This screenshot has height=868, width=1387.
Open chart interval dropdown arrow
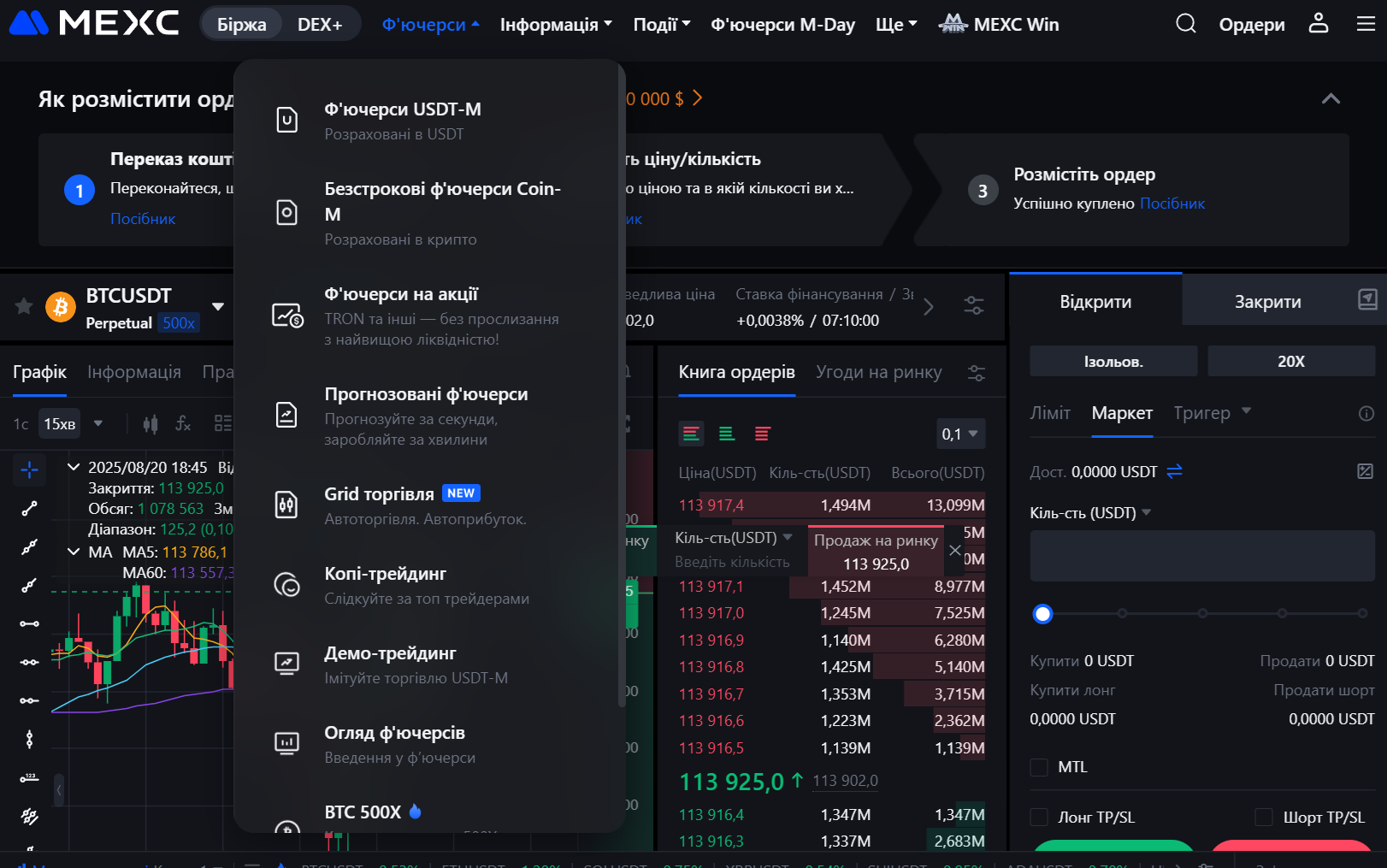point(98,423)
